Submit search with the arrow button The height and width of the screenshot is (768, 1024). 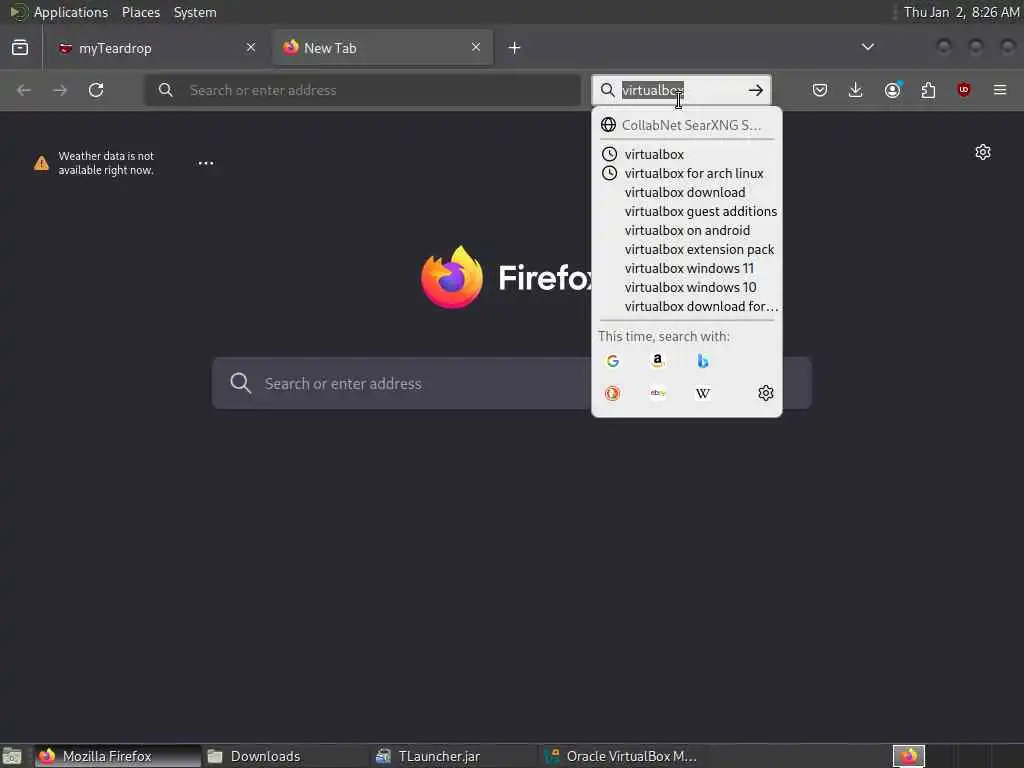tap(756, 90)
